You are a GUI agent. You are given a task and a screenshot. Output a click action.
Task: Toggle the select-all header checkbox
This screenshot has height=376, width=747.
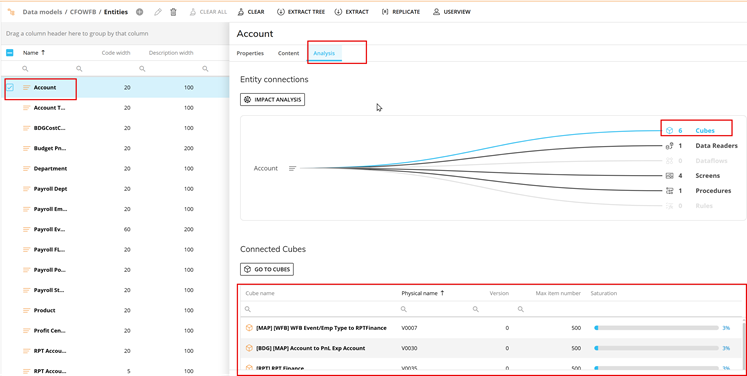pyautogui.click(x=10, y=53)
